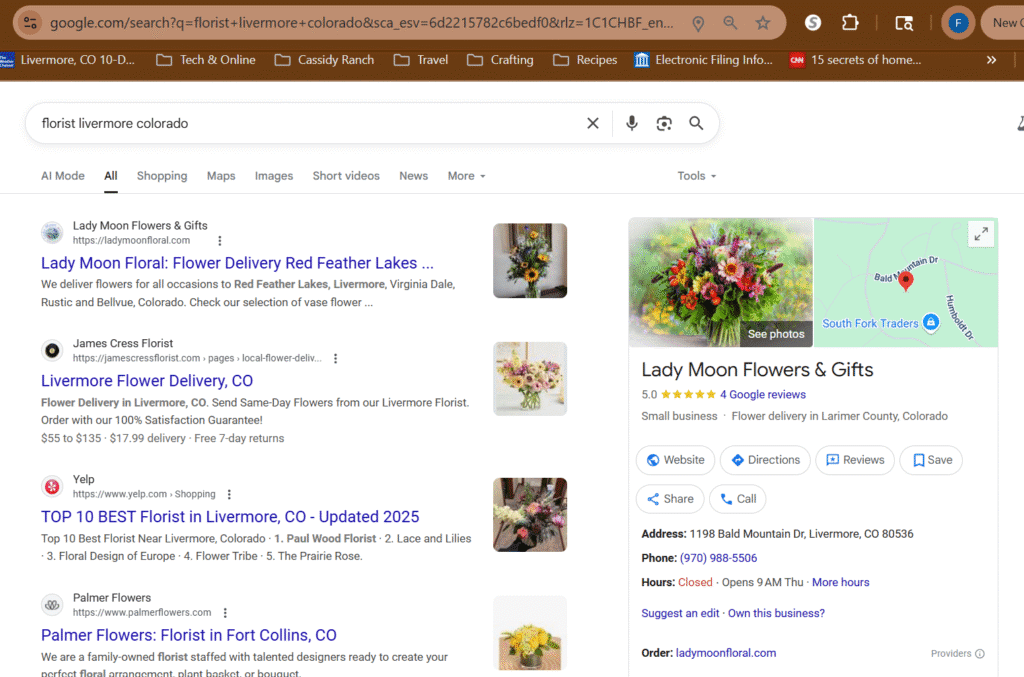Open Google Lens image search
This screenshot has height=677, width=1024.
664,123
